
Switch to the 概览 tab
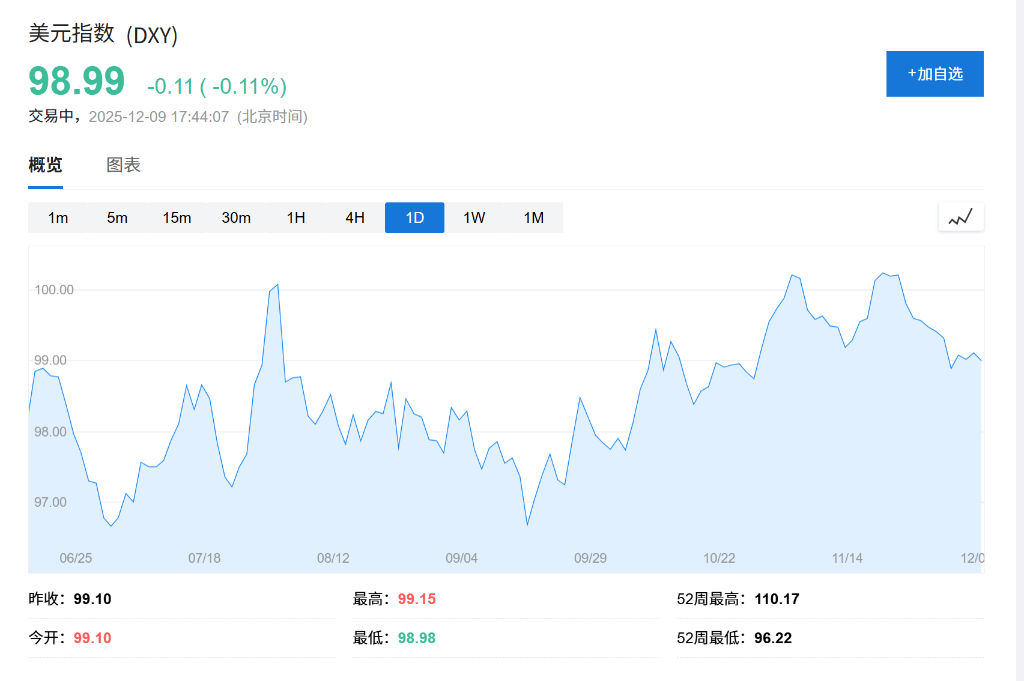pos(45,164)
